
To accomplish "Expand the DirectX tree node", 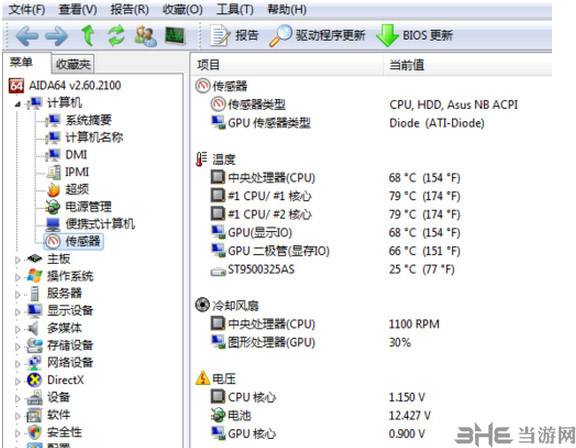I will [x=17, y=381].
